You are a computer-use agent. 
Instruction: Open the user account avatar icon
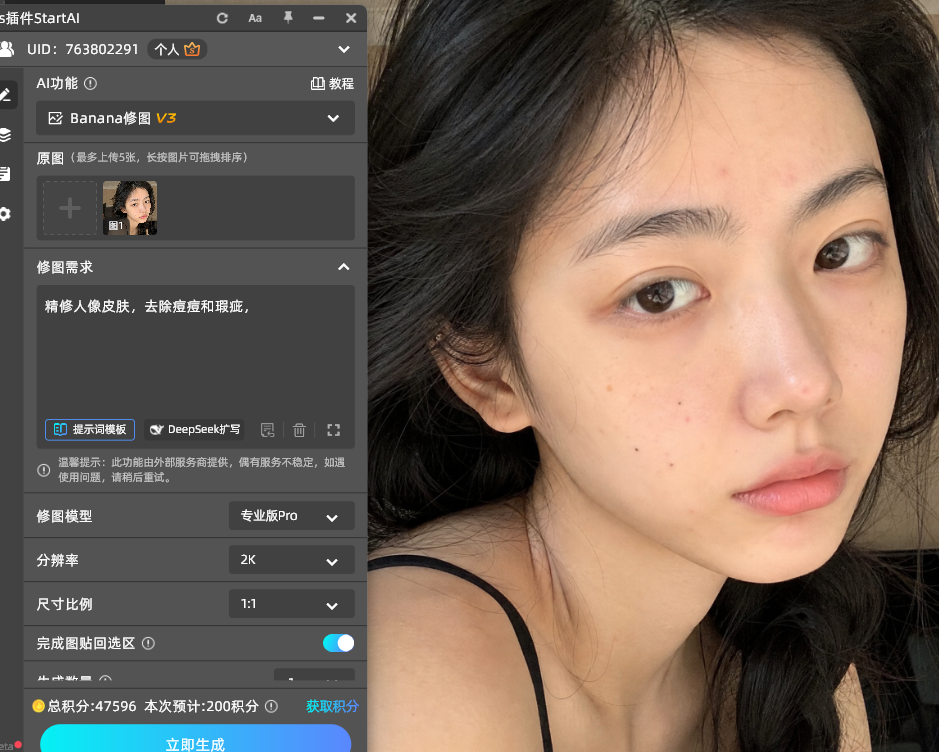pos(7,49)
